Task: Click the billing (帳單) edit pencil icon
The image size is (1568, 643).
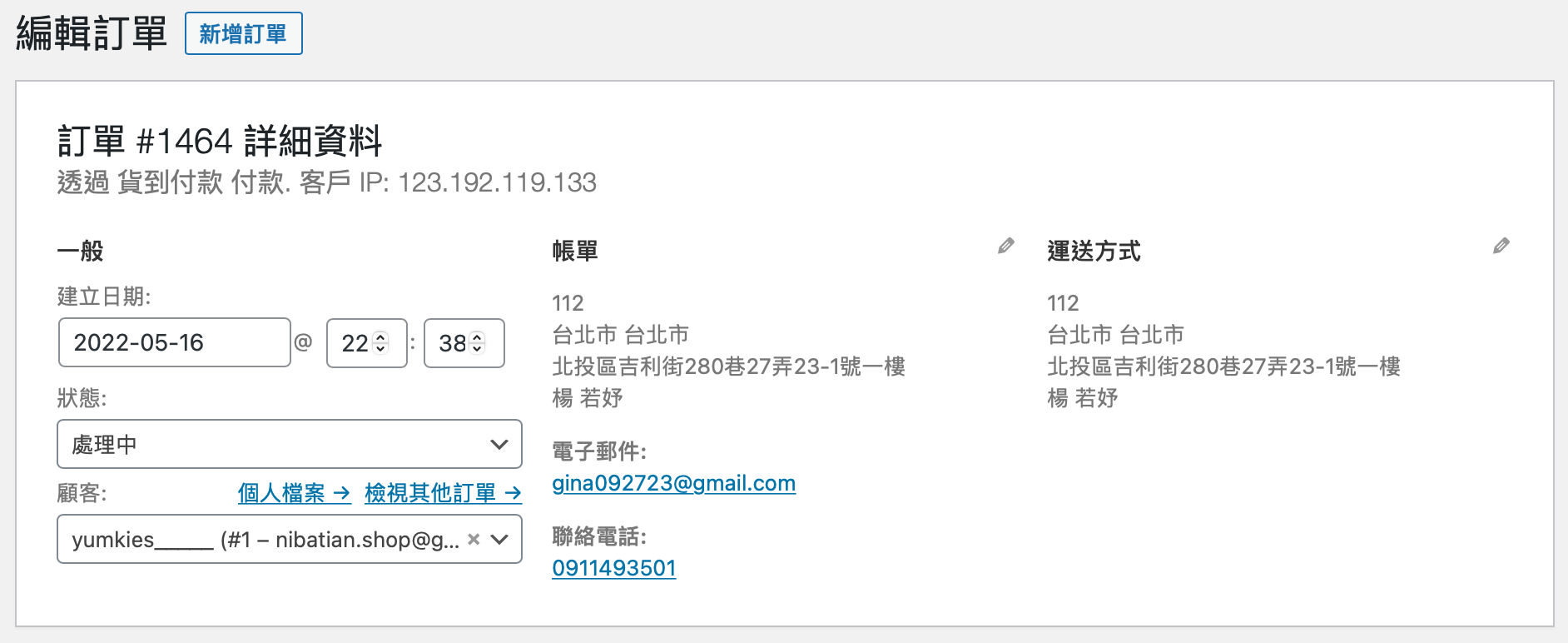Action: pos(1006,246)
